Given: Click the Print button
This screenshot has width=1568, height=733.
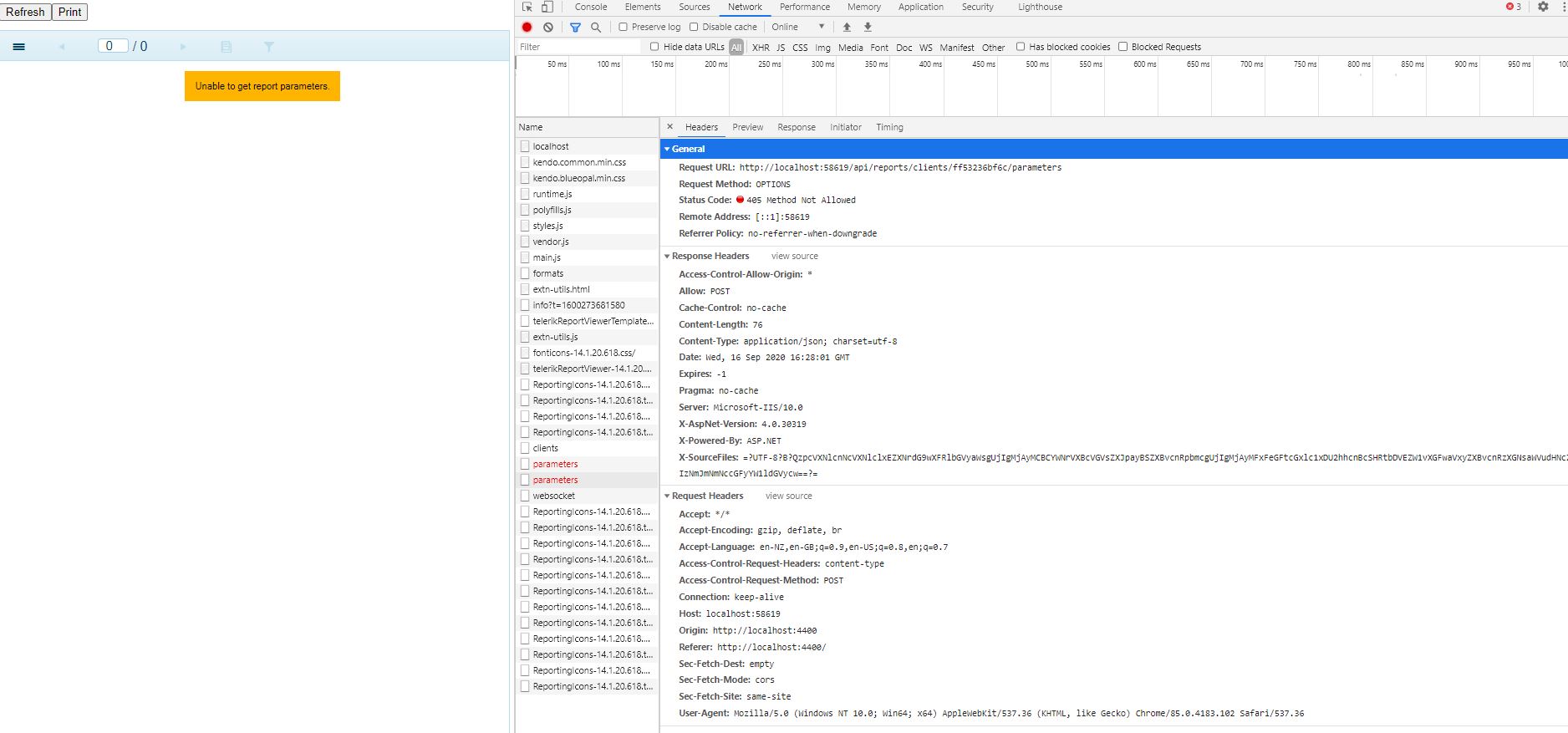Looking at the screenshot, I should 70,12.
